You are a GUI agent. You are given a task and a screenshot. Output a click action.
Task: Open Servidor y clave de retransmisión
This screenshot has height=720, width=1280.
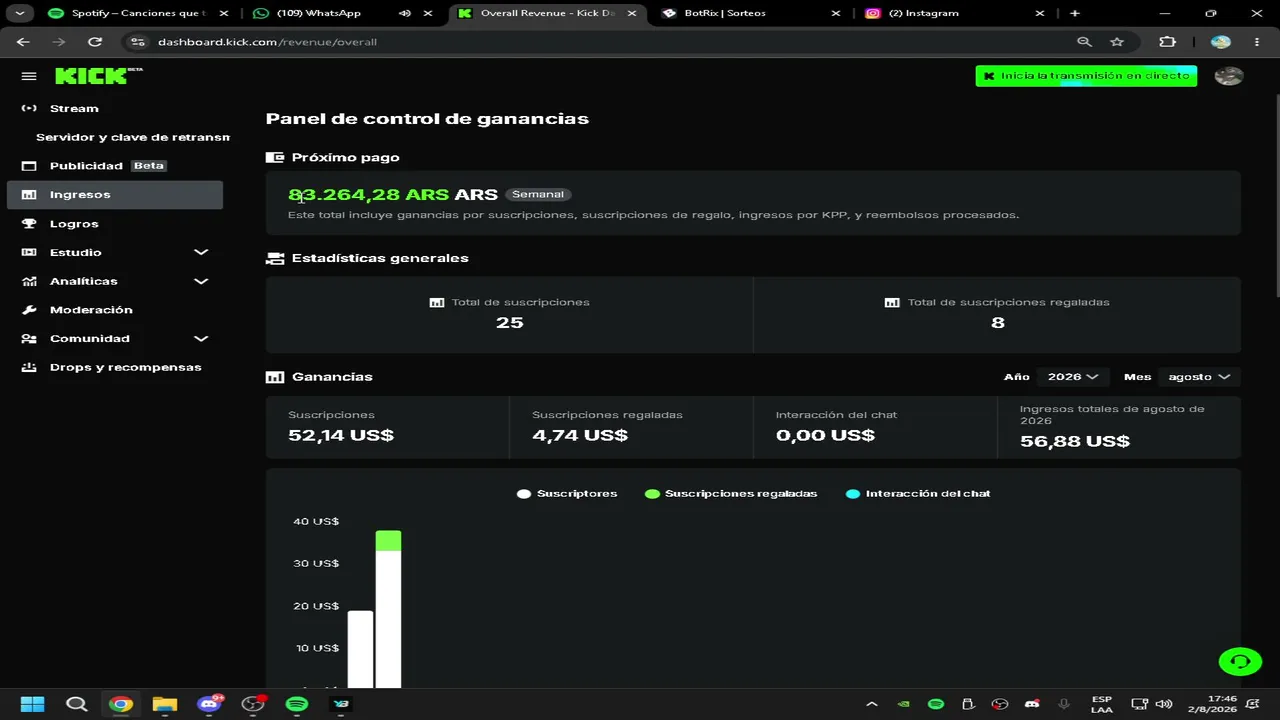tap(132, 137)
